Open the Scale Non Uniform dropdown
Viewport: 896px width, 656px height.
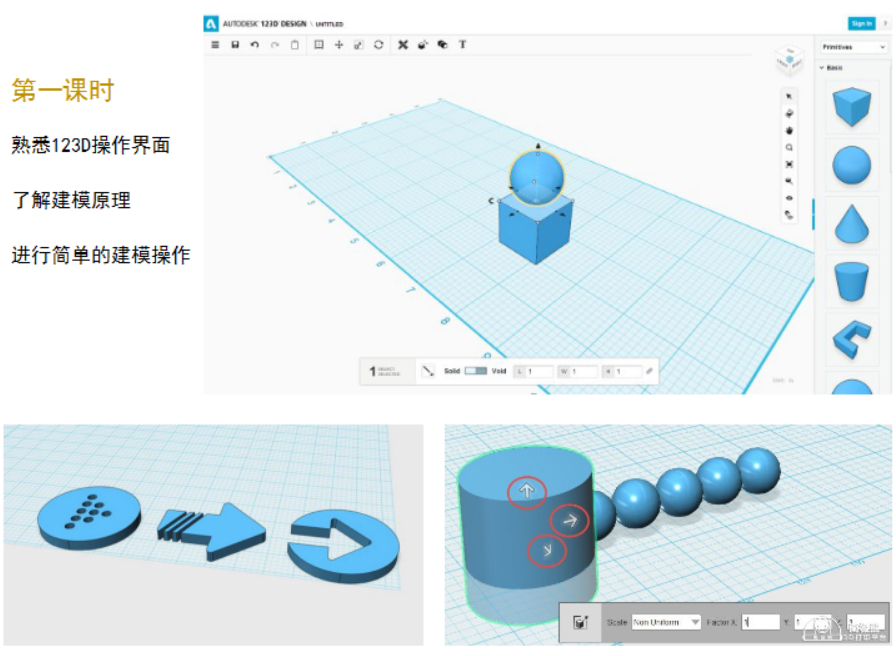pos(668,622)
